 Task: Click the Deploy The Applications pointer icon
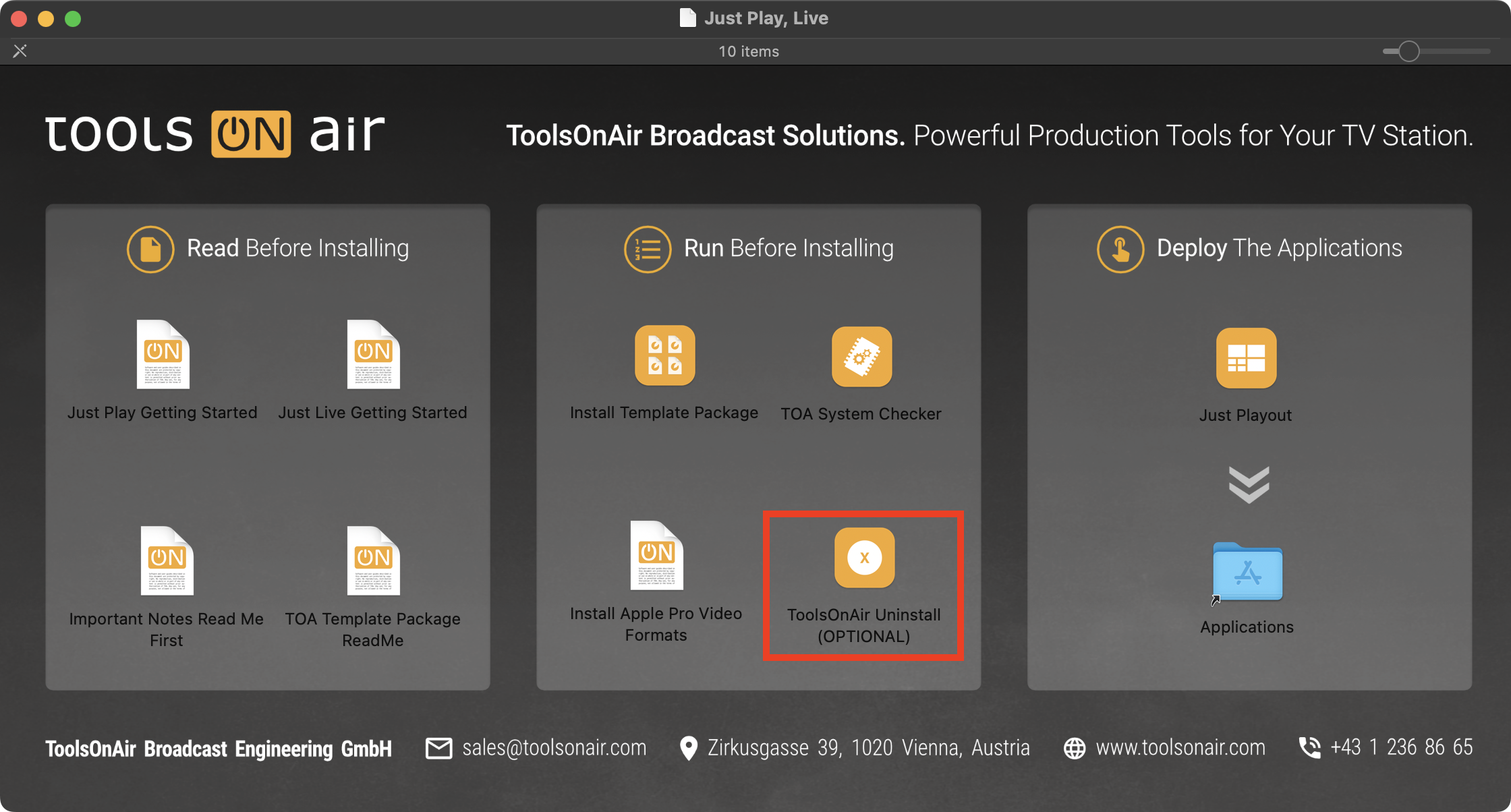tap(1120, 249)
